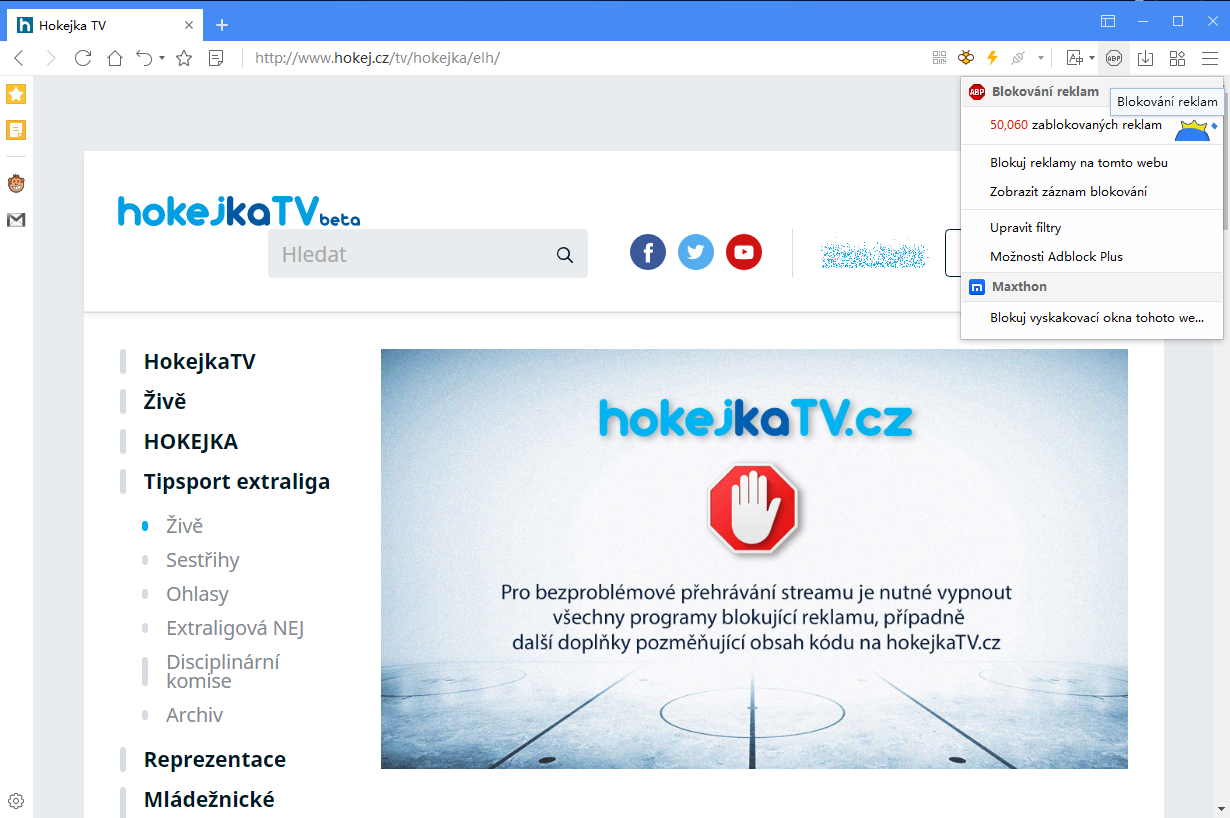Open the Favorites star in left sidebar
The width and height of the screenshot is (1230, 818).
[16, 94]
